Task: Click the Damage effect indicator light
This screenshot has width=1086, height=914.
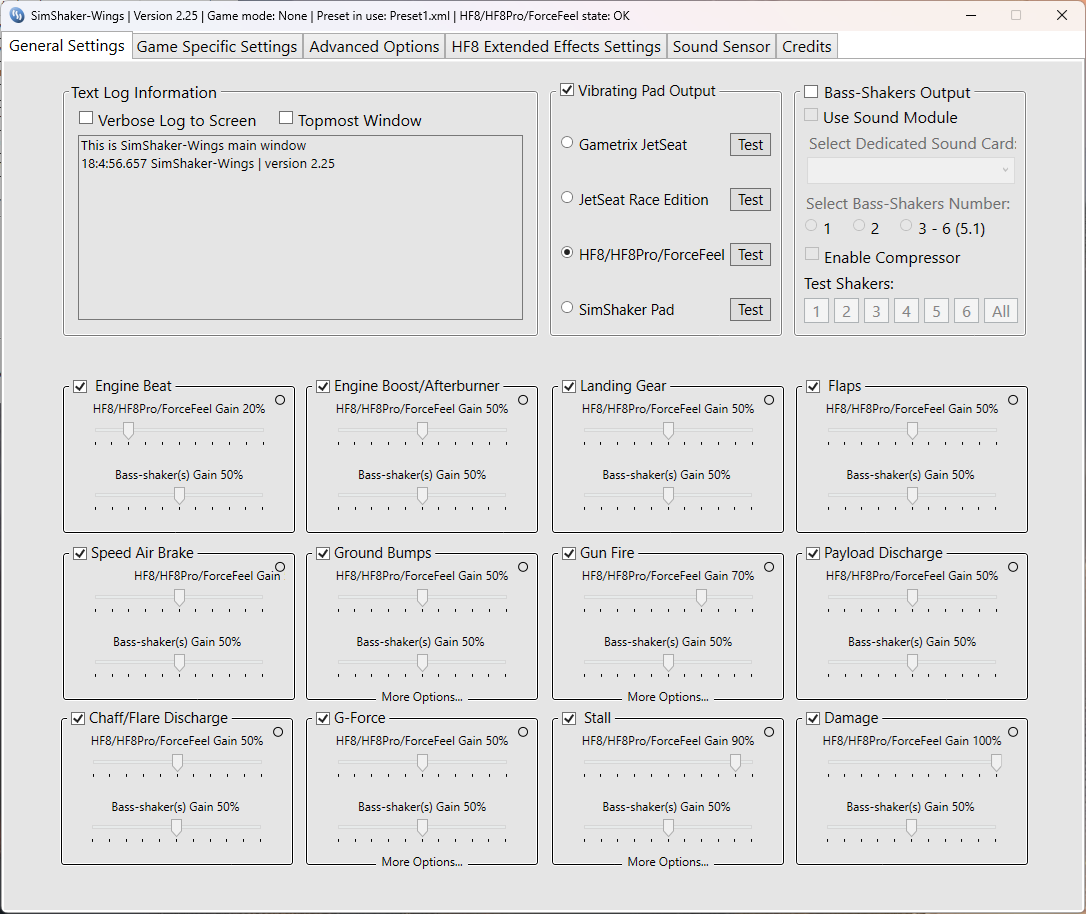Action: pyautogui.click(x=1012, y=731)
